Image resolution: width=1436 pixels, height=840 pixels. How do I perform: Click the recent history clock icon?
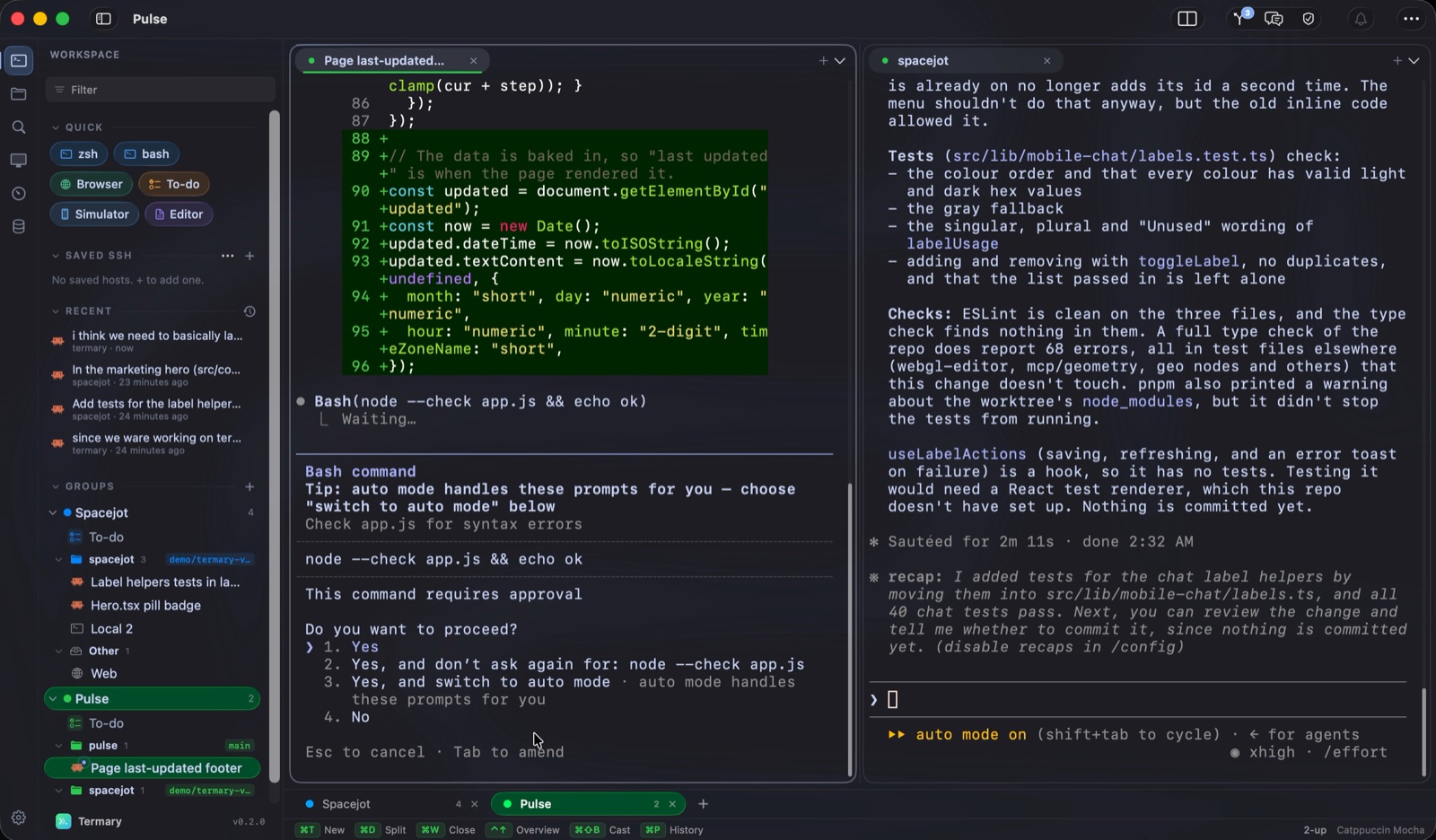click(250, 311)
